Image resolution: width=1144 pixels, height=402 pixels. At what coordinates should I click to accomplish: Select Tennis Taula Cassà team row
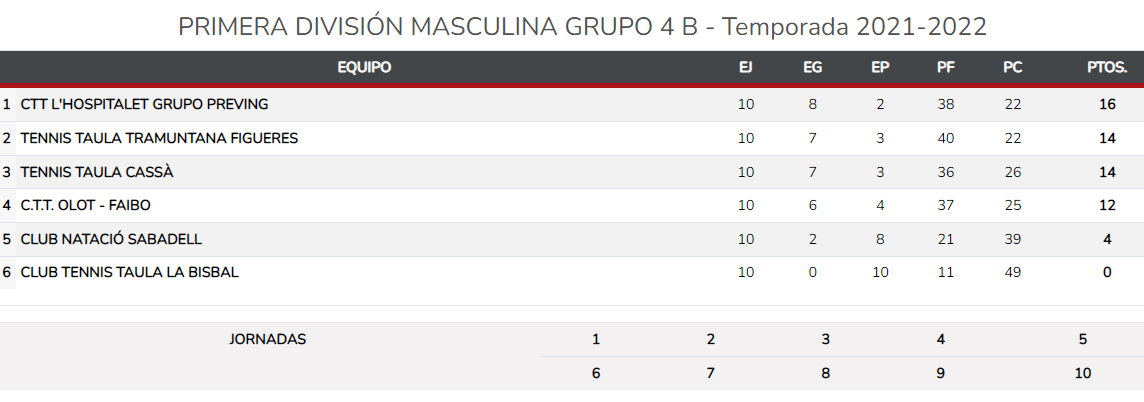click(x=97, y=172)
